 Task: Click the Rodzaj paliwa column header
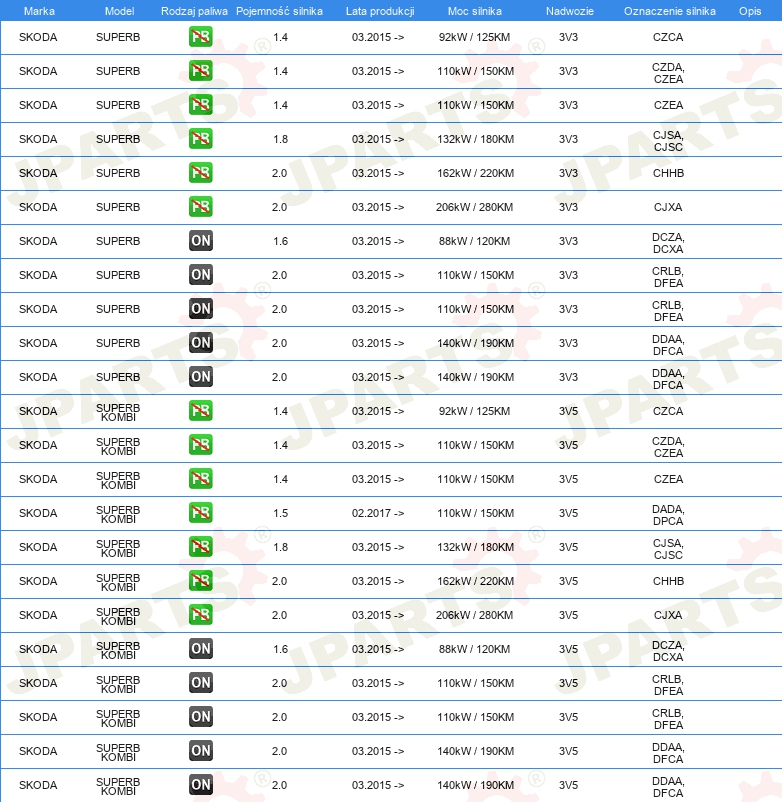194,11
